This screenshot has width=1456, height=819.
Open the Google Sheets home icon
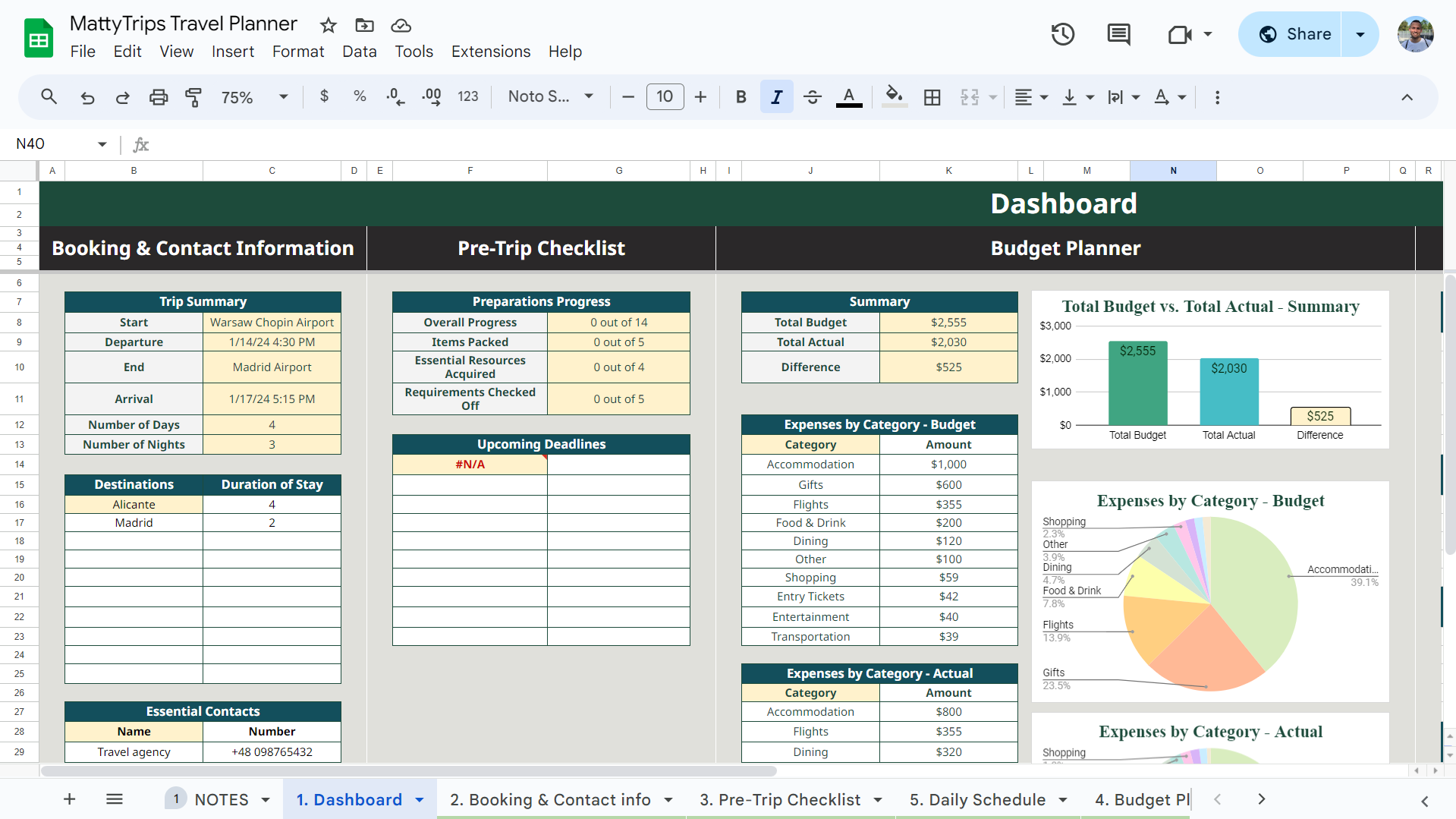pos(38,37)
